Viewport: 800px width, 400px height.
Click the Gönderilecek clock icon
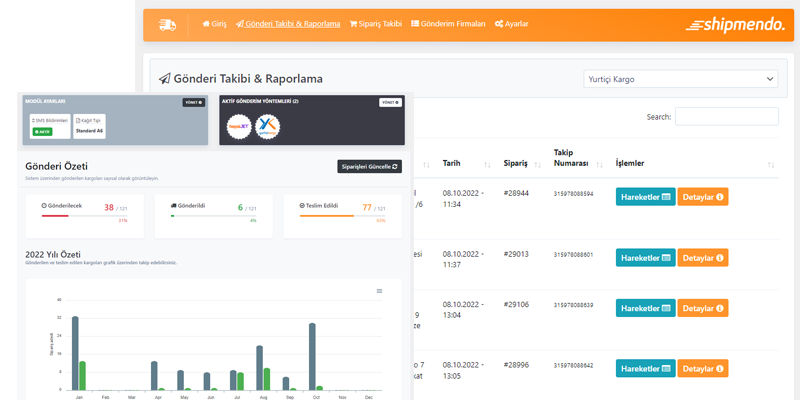coord(44,206)
